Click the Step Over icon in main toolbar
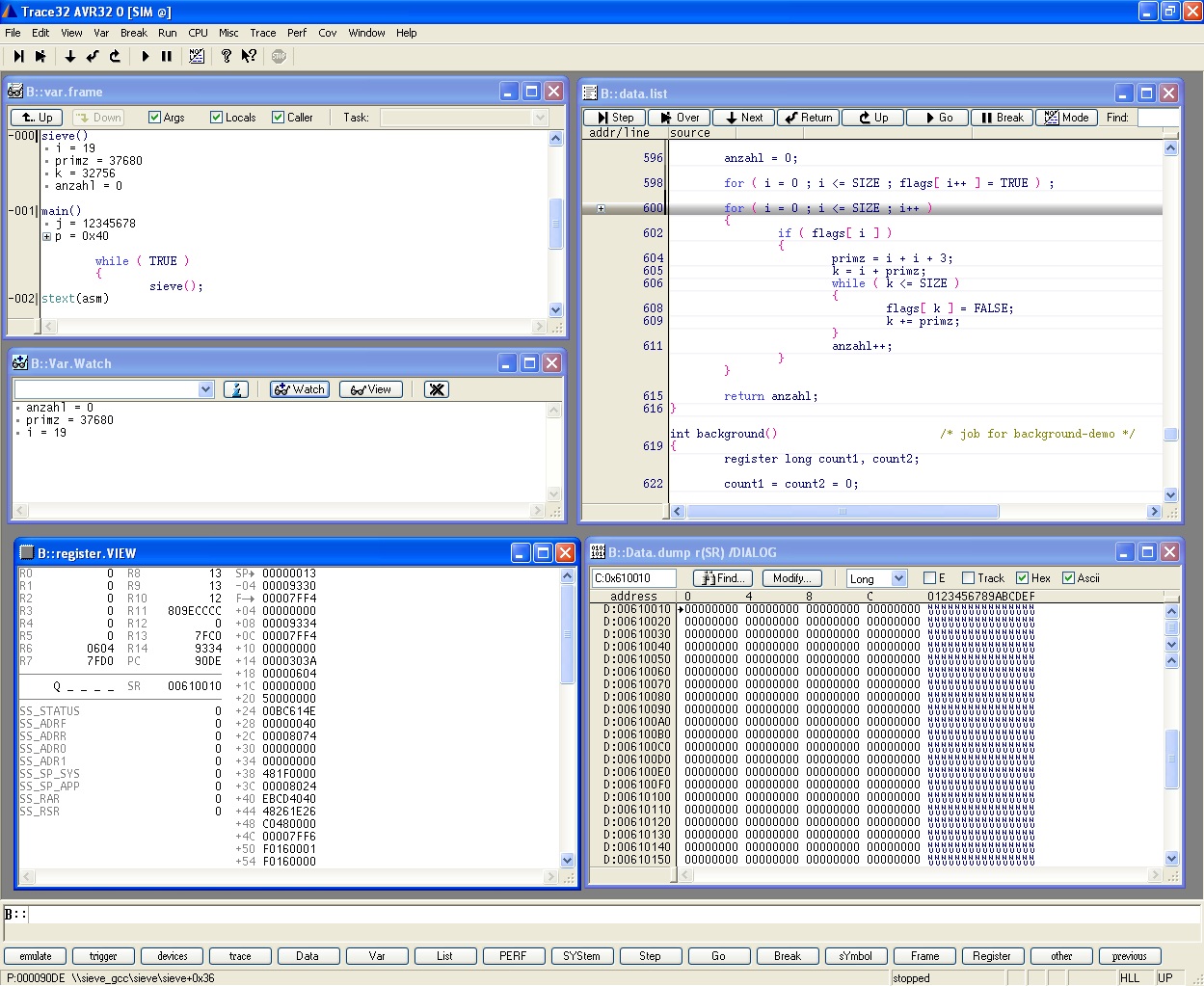 coord(40,57)
